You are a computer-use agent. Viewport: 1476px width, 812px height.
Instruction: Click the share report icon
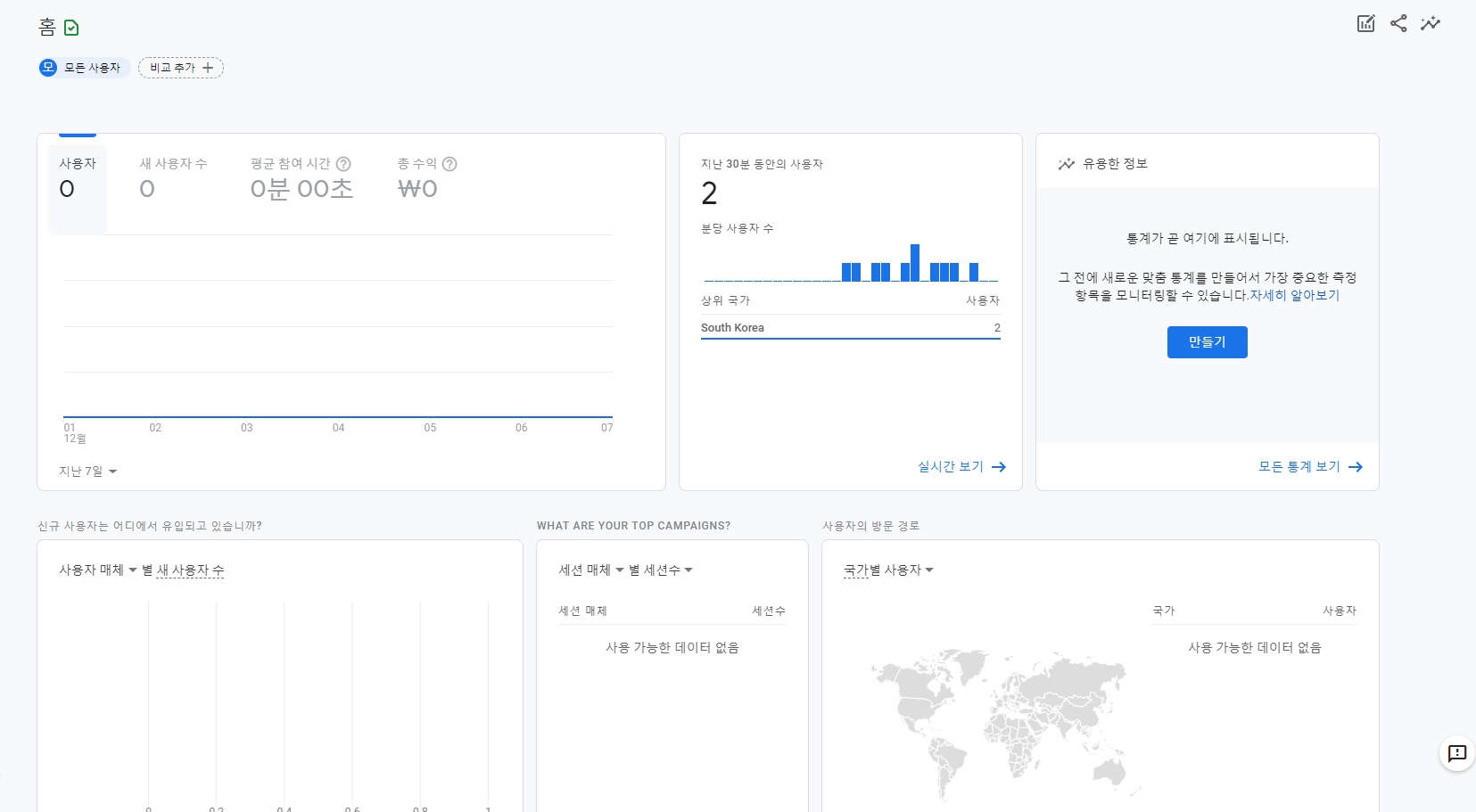point(1398,23)
